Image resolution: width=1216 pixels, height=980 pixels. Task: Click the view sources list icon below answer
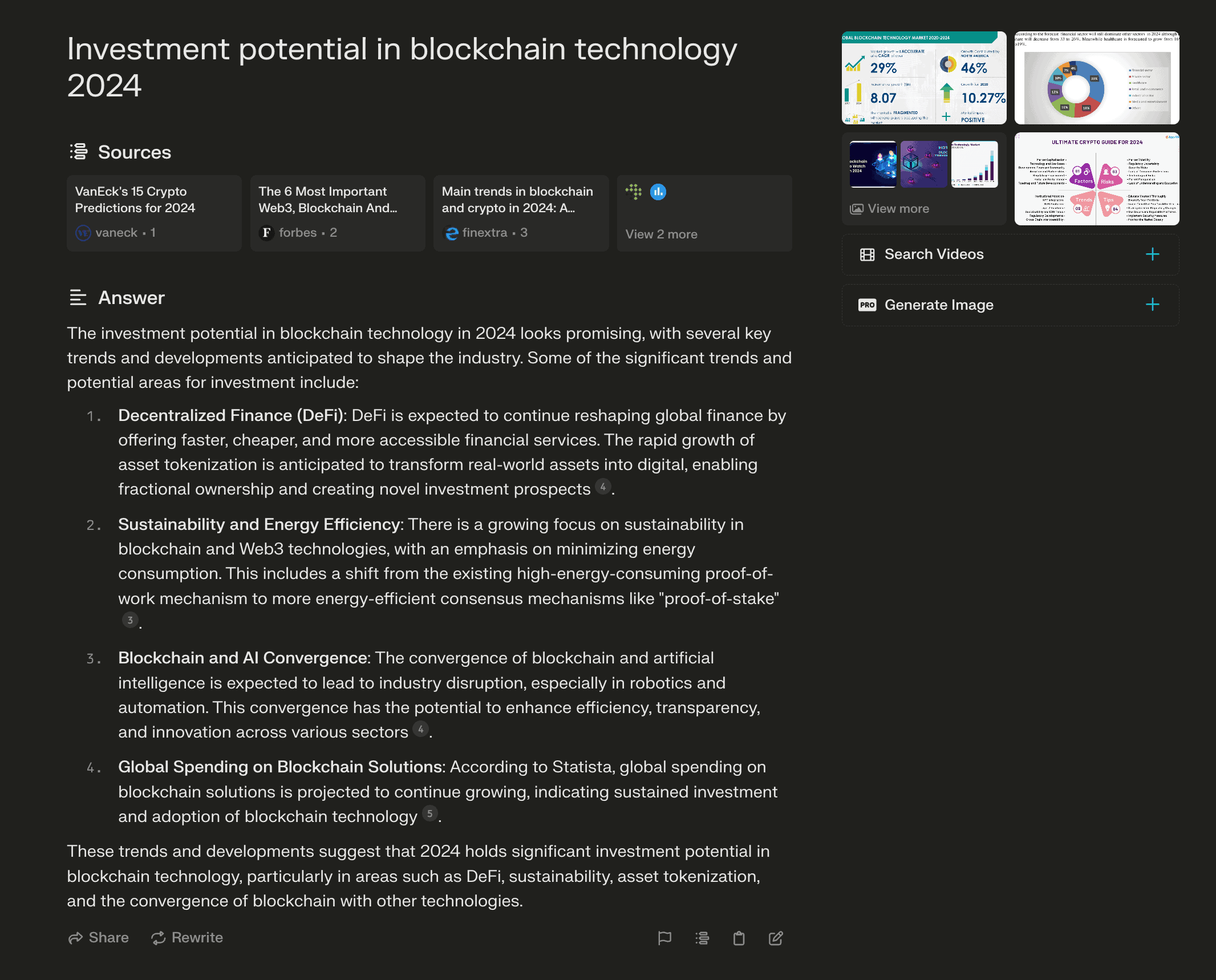click(x=702, y=938)
